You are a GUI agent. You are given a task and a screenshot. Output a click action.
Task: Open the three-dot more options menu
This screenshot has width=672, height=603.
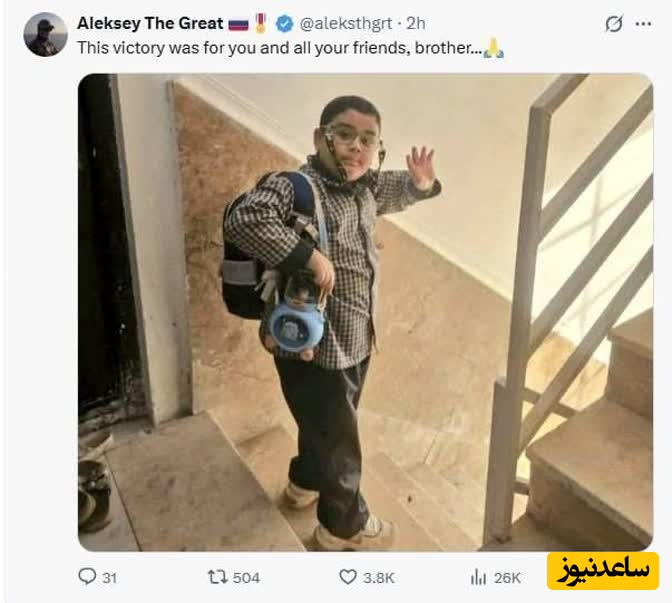pos(643,24)
